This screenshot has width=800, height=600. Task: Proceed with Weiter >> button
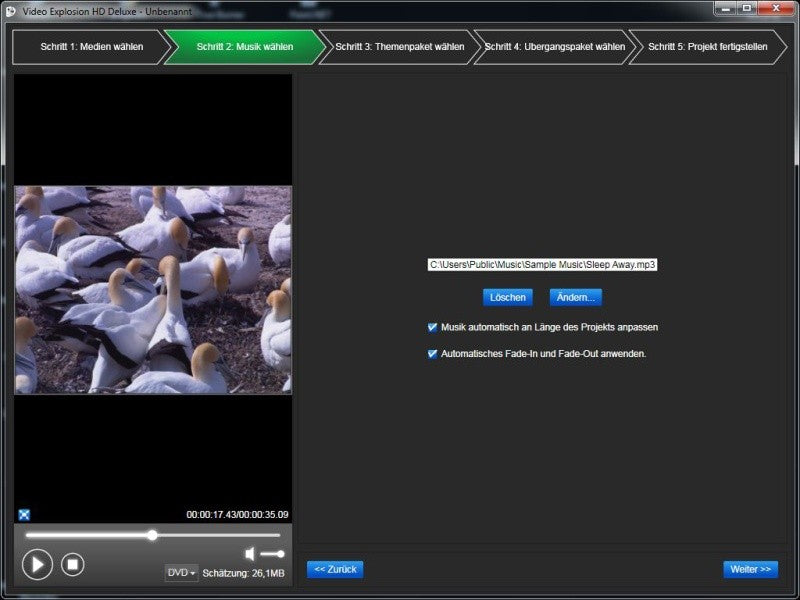(x=751, y=569)
